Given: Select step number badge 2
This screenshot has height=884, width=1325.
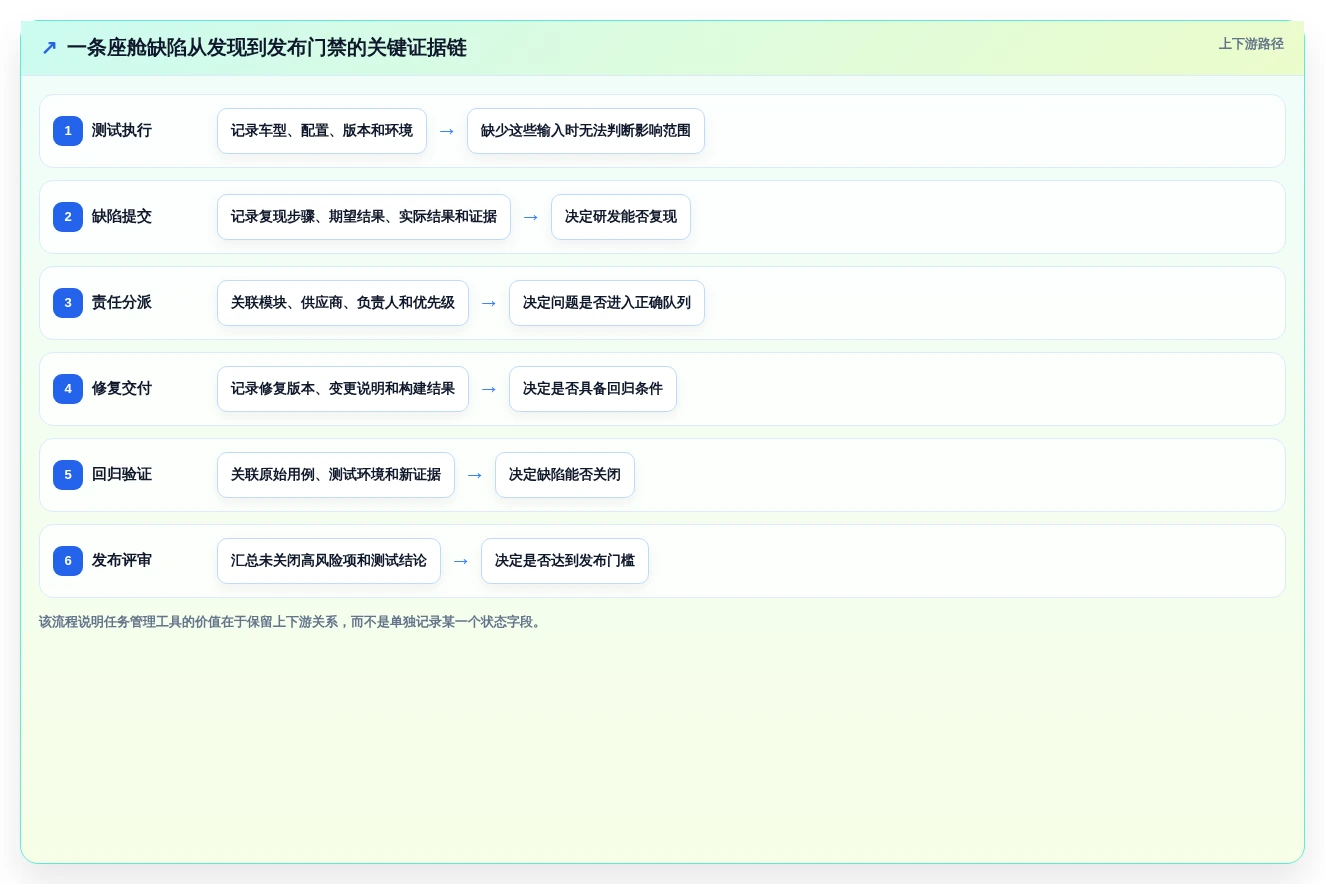Looking at the screenshot, I should [68, 217].
